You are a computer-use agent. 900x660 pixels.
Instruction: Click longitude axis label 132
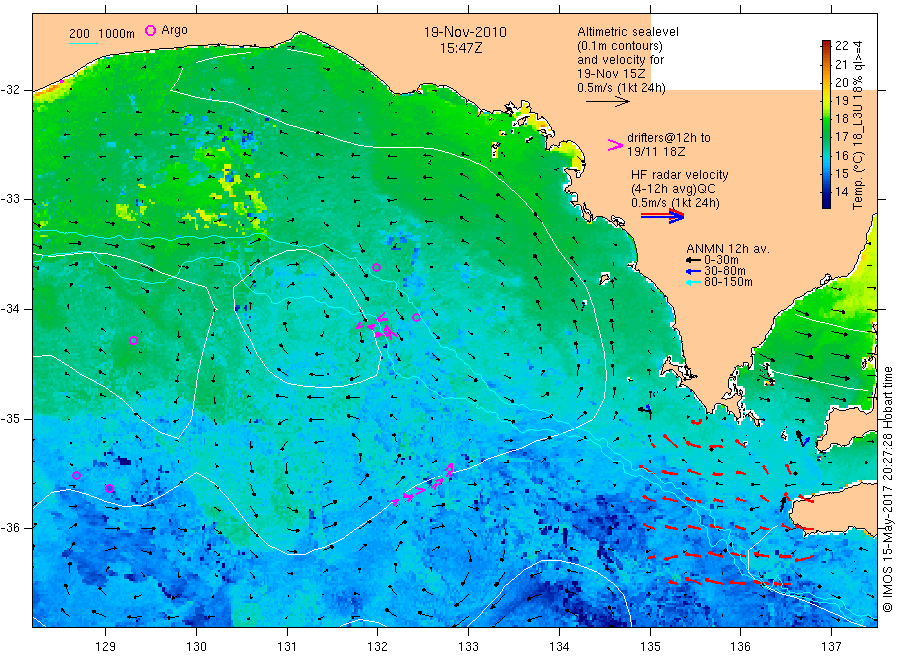pyautogui.click(x=378, y=647)
